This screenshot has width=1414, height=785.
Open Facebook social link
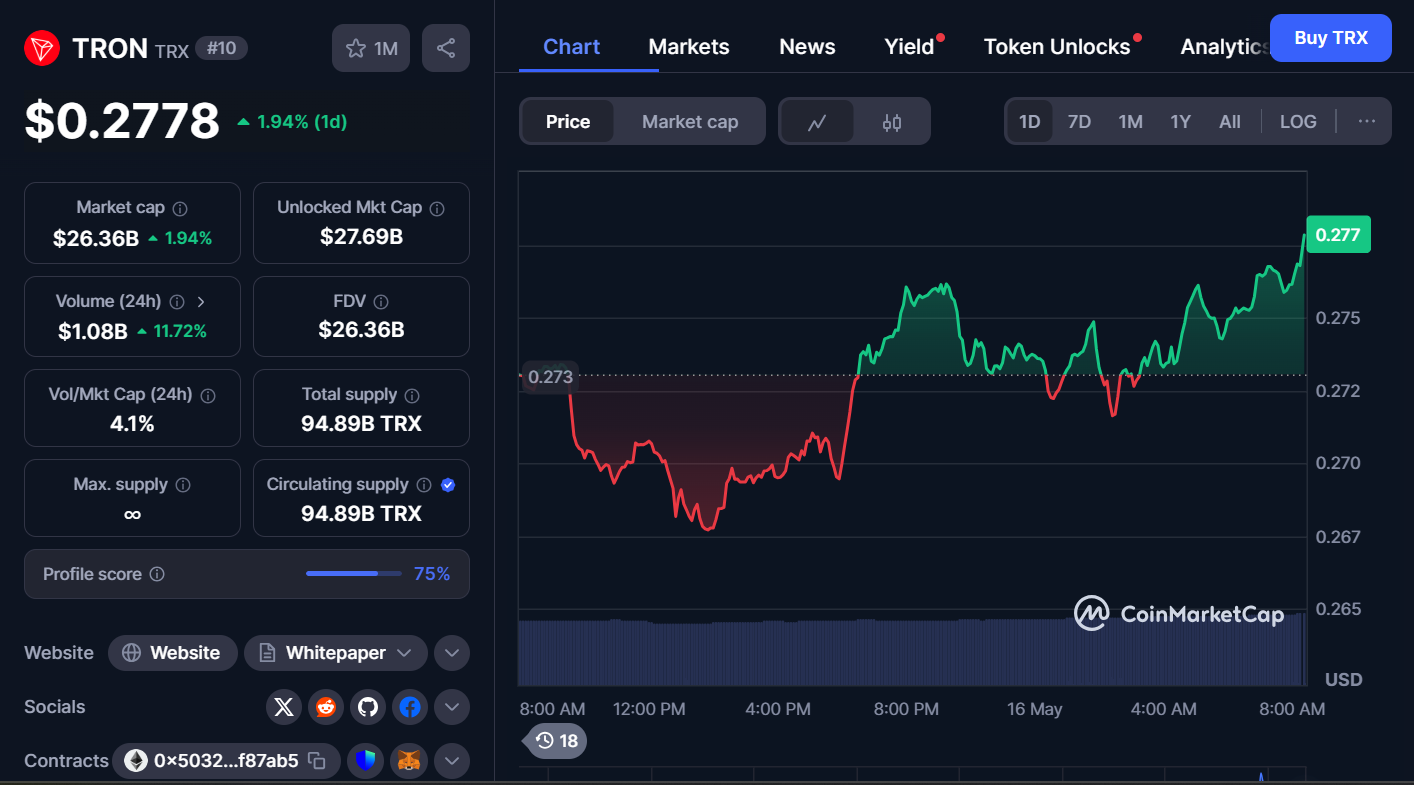click(410, 707)
